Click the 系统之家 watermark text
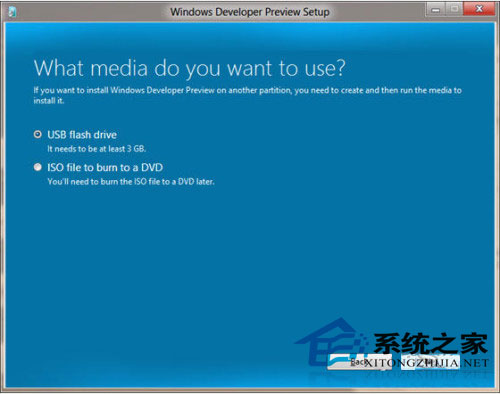 click(431, 343)
